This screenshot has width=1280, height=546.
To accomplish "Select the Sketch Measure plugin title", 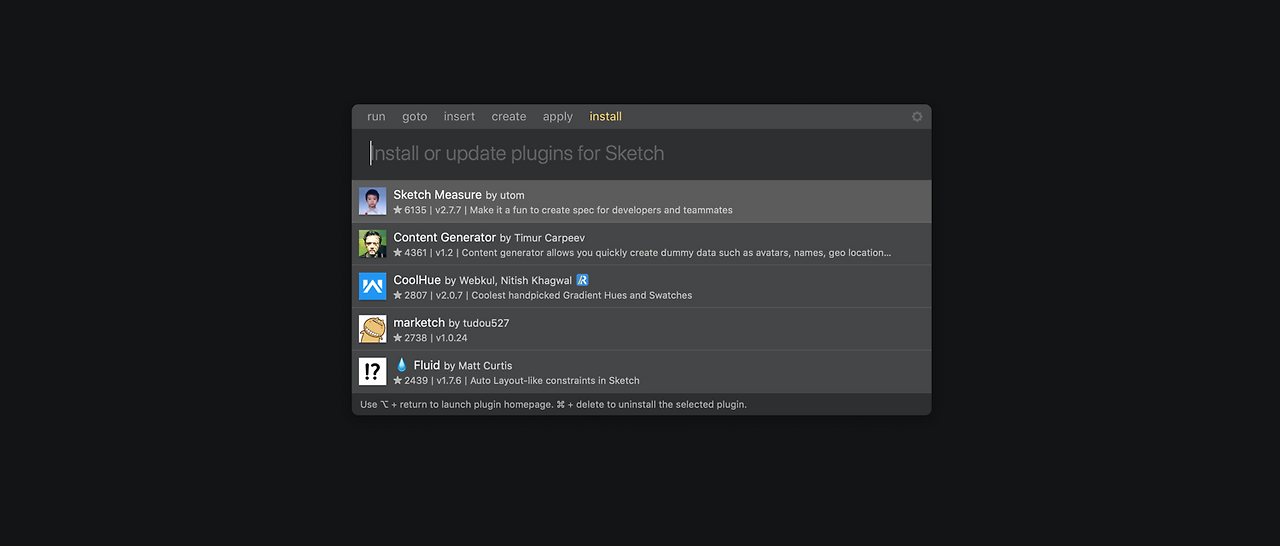I will (x=437, y=195).
